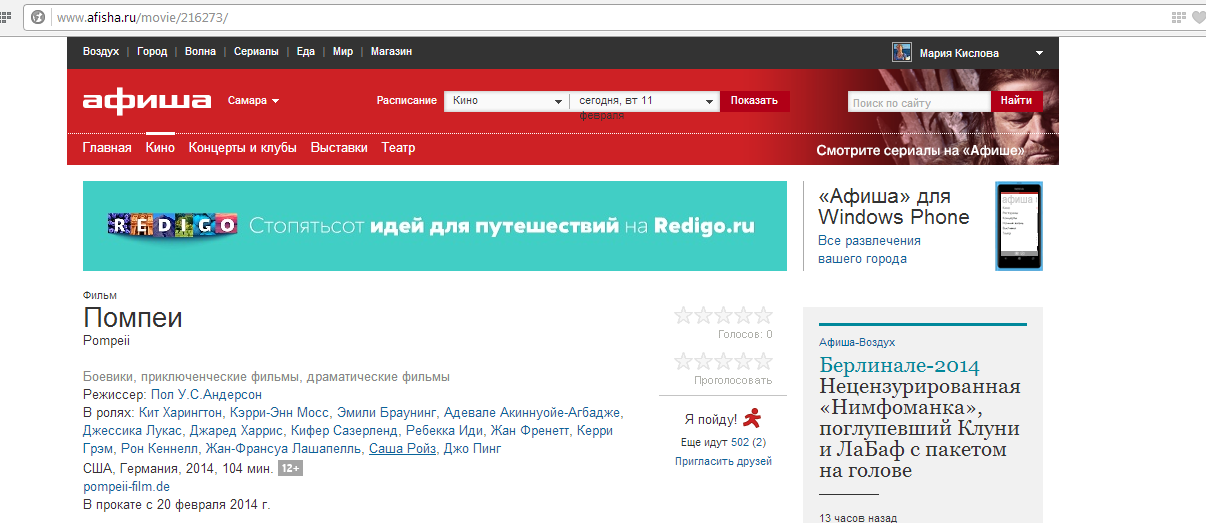
Task: Click the apps grid icon left of the address bar
Action: point(6,18)
